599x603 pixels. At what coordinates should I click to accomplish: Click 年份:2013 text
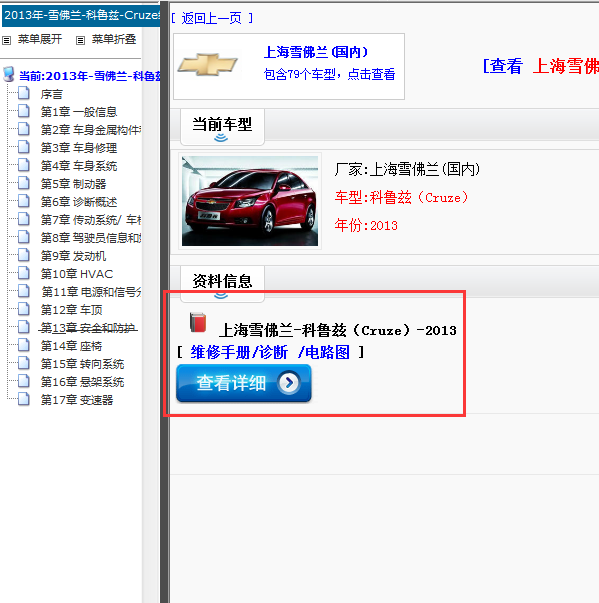coord(366,225)
